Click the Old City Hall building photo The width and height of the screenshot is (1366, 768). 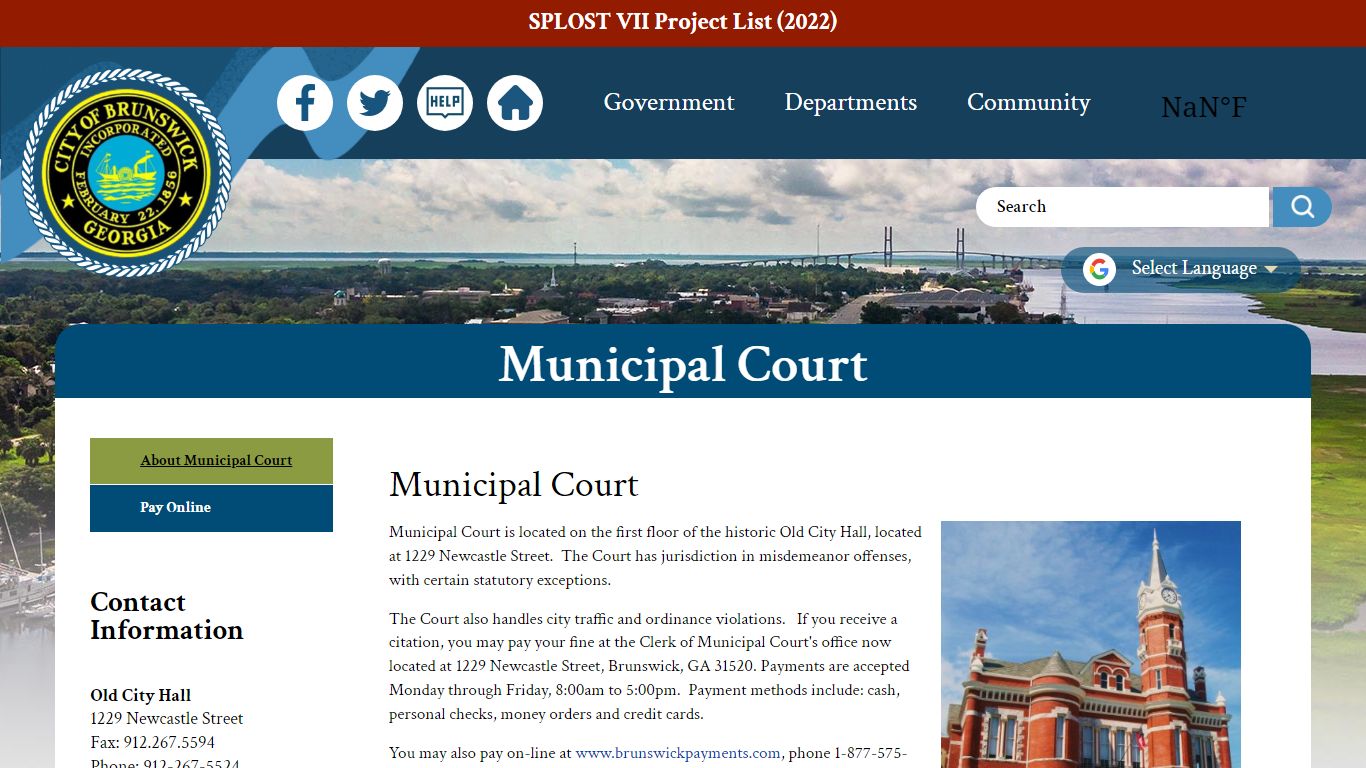tap(1091, 644)
